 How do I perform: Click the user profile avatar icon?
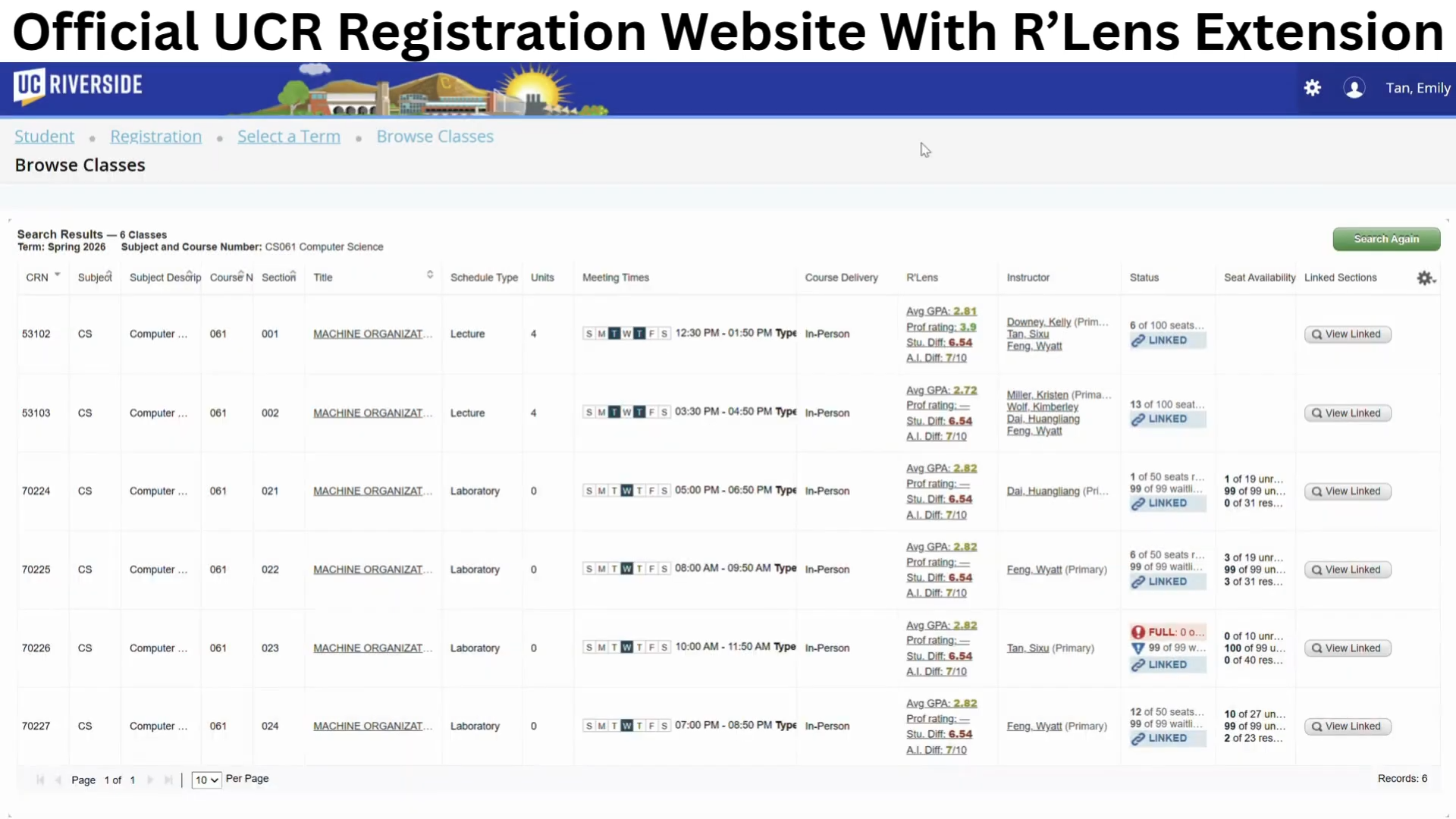[1354, 88]
